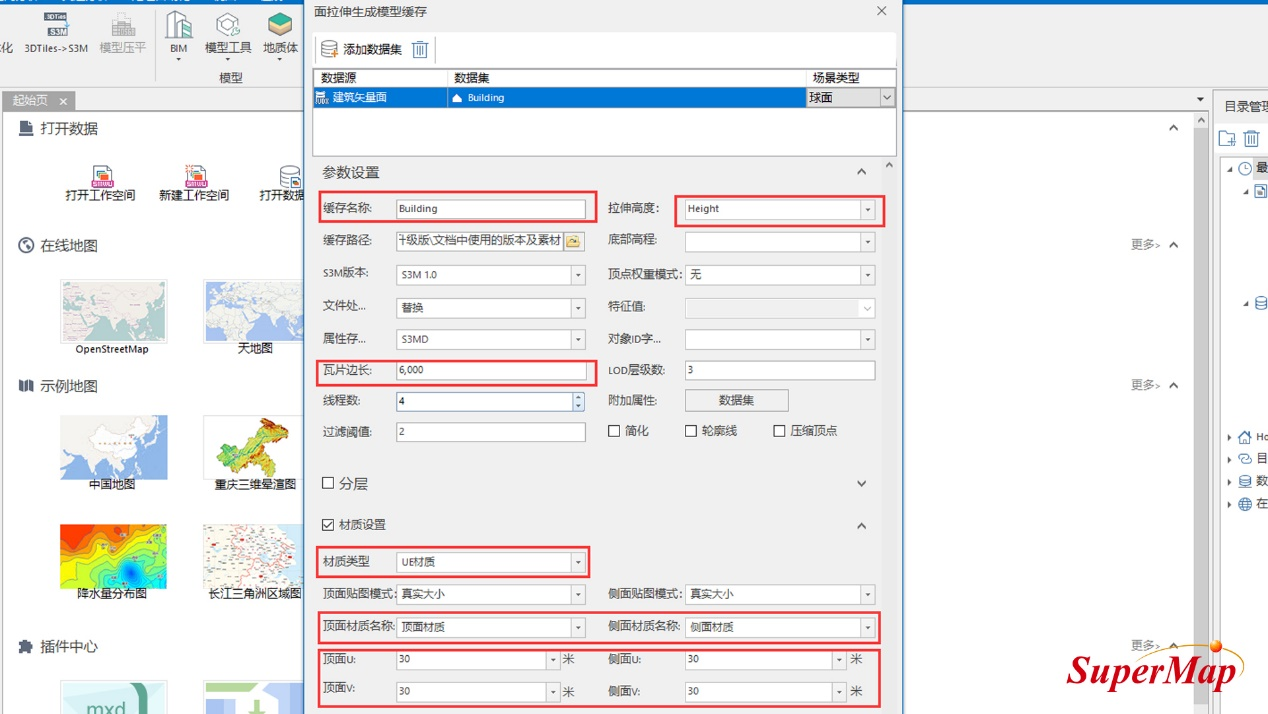Click the 数据集 button for 附加属性
This screenshot has height=714, width=1268.
pyautogui.click(x=736, y=400)
